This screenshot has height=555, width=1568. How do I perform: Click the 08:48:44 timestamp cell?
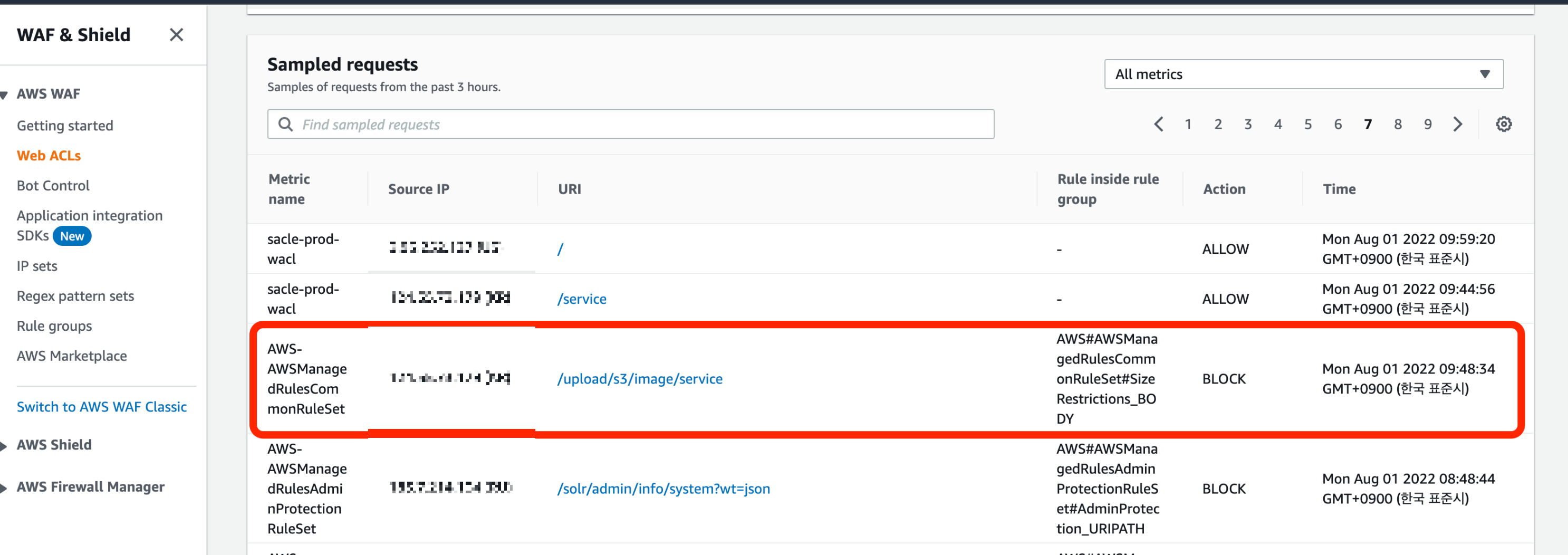coord(1408,489)
